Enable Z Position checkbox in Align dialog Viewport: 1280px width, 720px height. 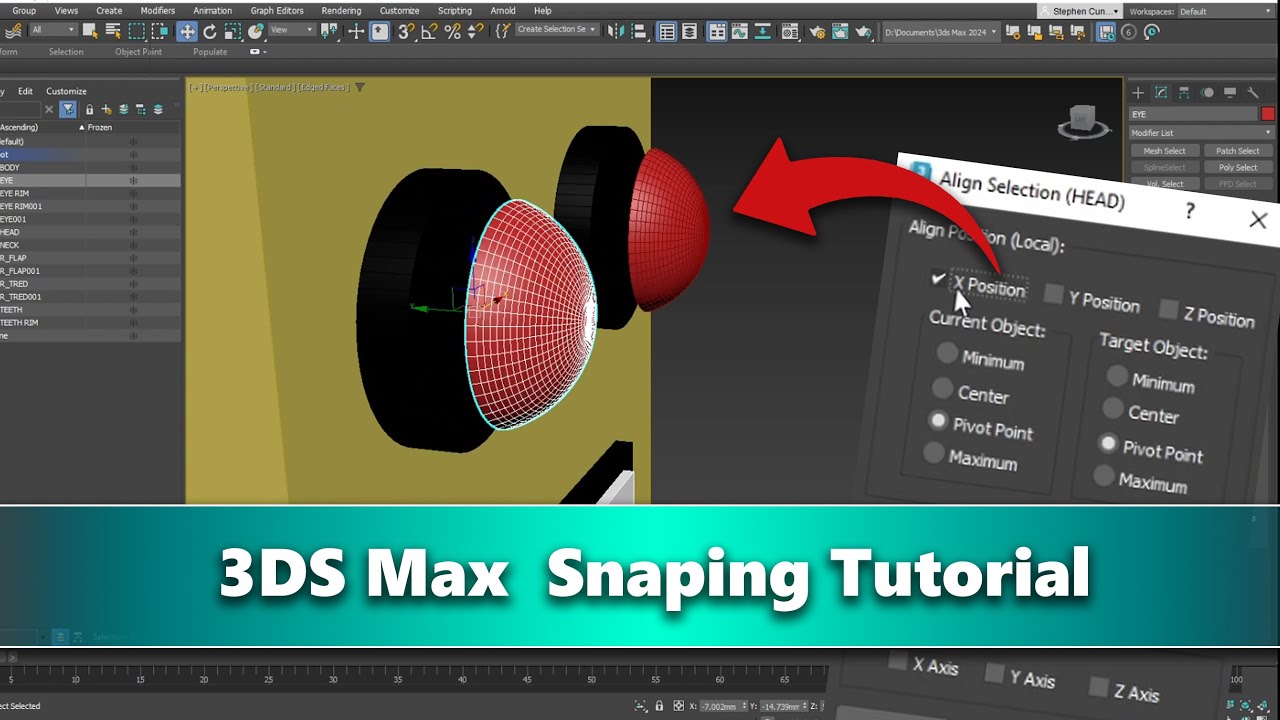[x=1168, y=308]
